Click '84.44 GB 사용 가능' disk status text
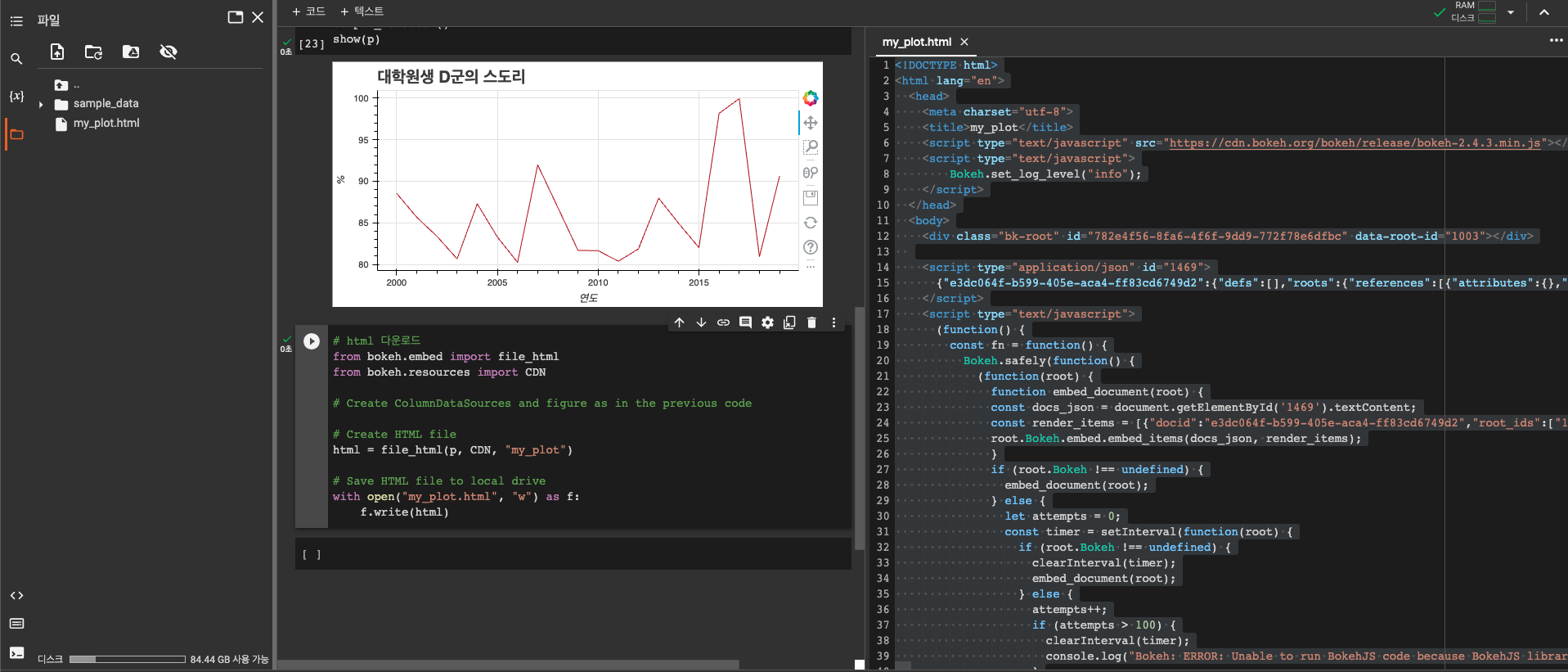1568x672 pixels. [229, 659]
